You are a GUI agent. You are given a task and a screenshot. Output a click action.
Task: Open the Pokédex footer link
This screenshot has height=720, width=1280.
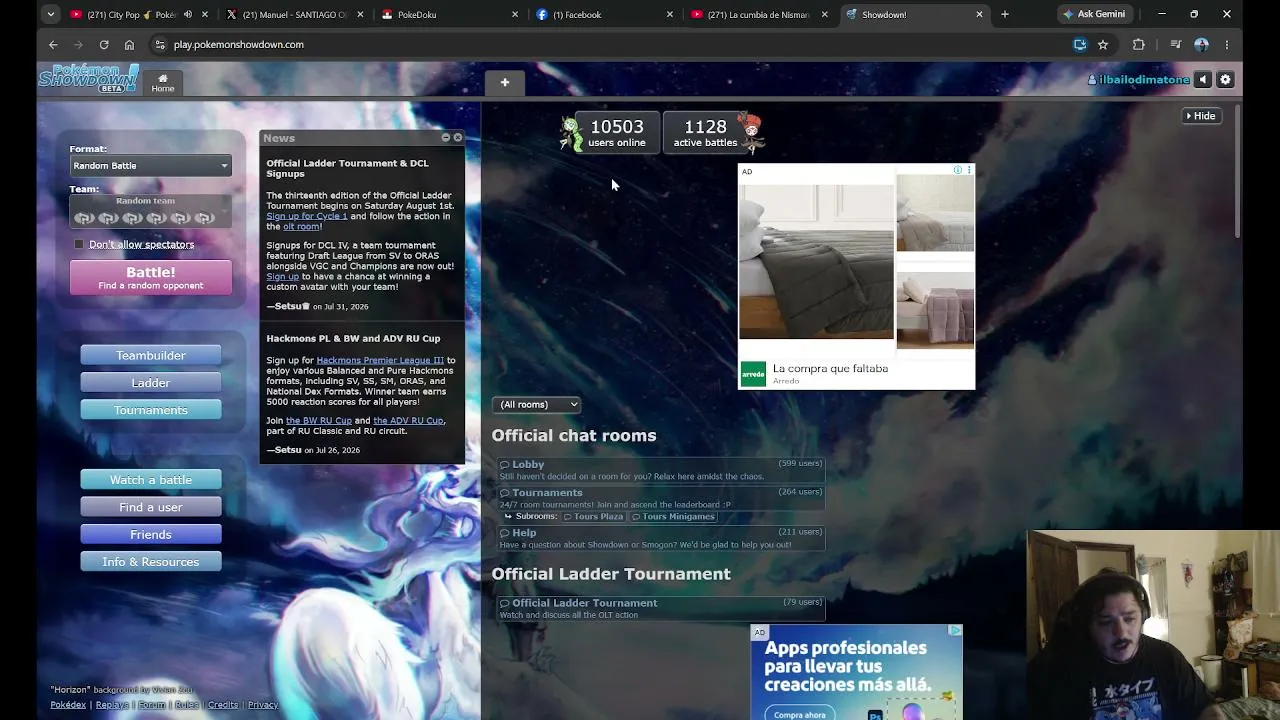[x=68, y=705]
